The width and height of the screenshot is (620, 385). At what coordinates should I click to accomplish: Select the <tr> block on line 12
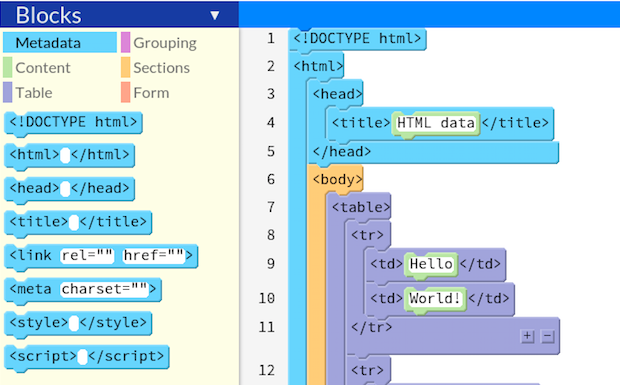click(367, 370)
